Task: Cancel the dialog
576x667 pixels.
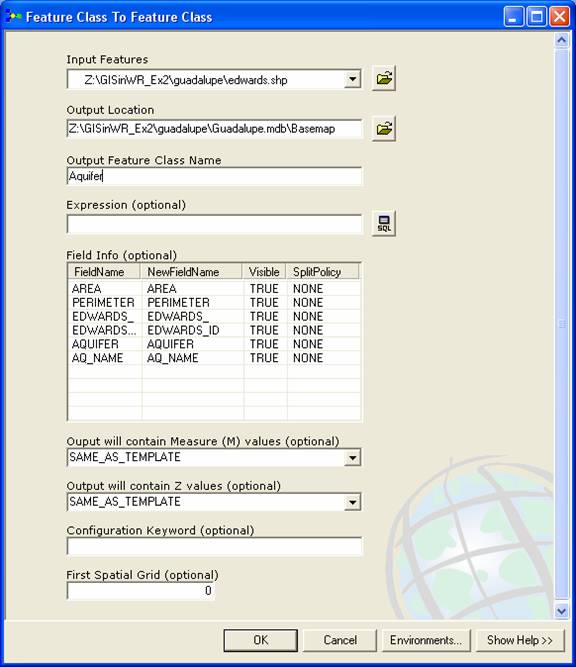Action: click(339, 640)
